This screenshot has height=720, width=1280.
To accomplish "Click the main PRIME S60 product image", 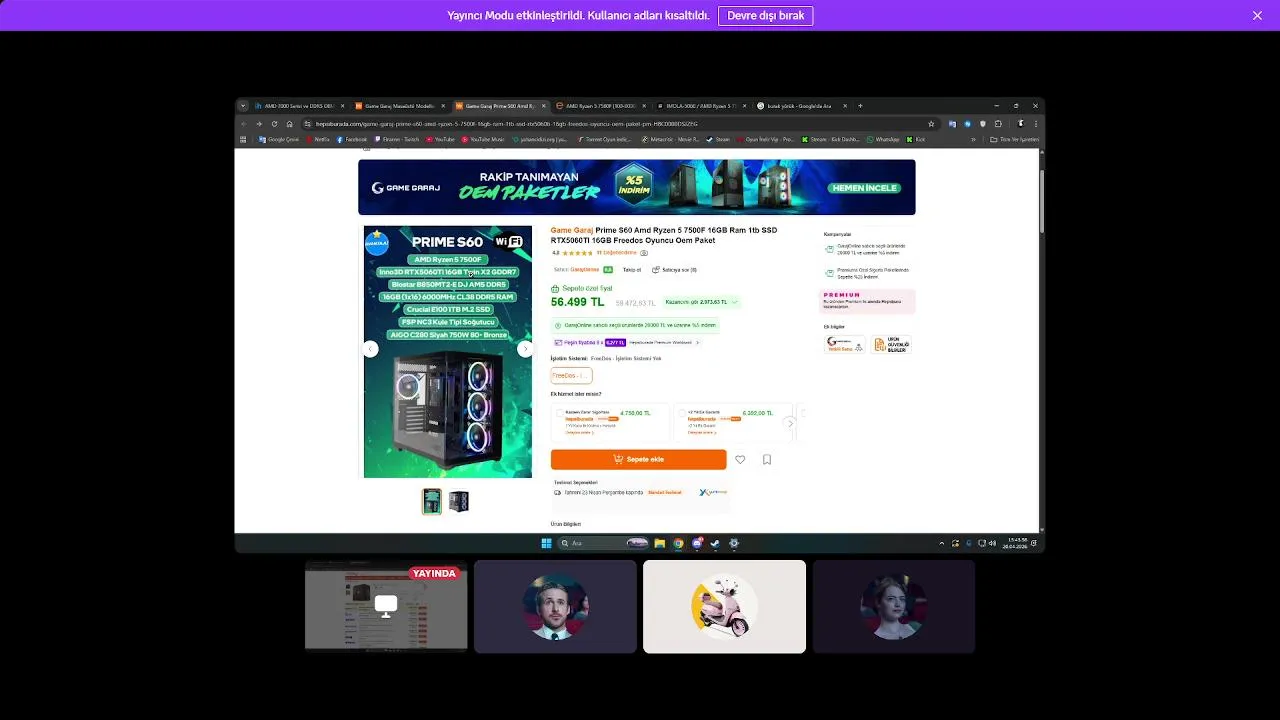I will point(448,352).
